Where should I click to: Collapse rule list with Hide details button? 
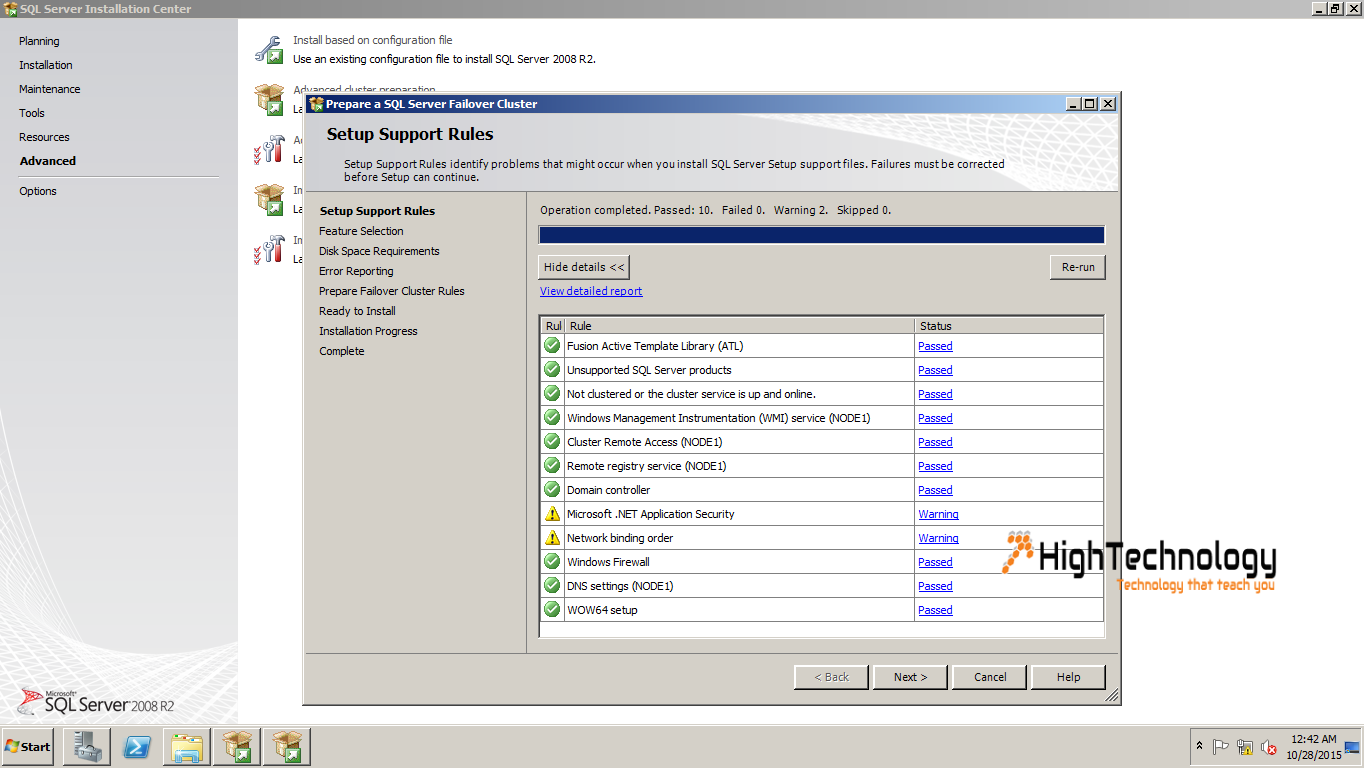pyautogui.click(x=584, y=267)
